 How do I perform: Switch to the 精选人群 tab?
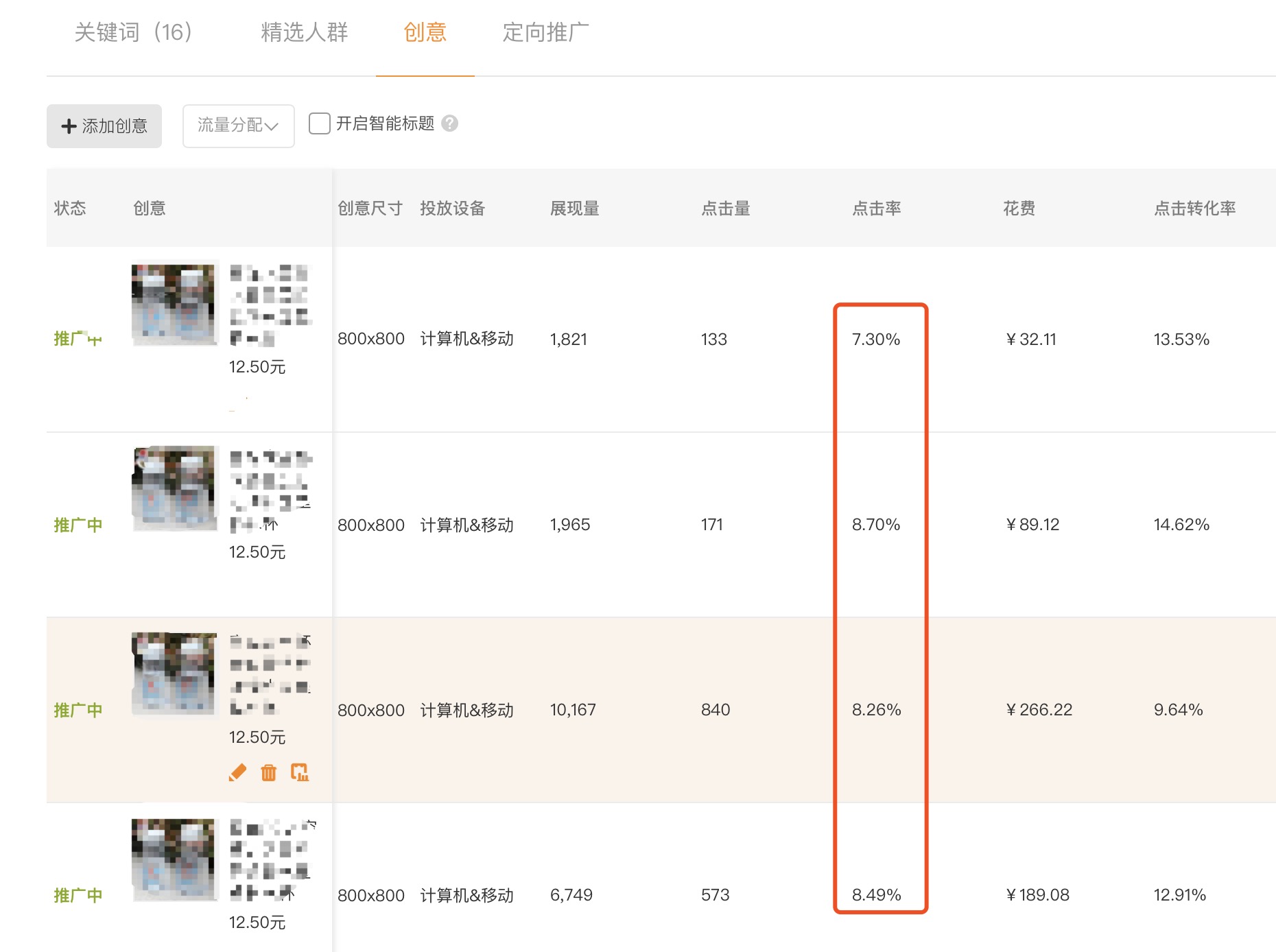pyautogui.click(x=304, y=32)
